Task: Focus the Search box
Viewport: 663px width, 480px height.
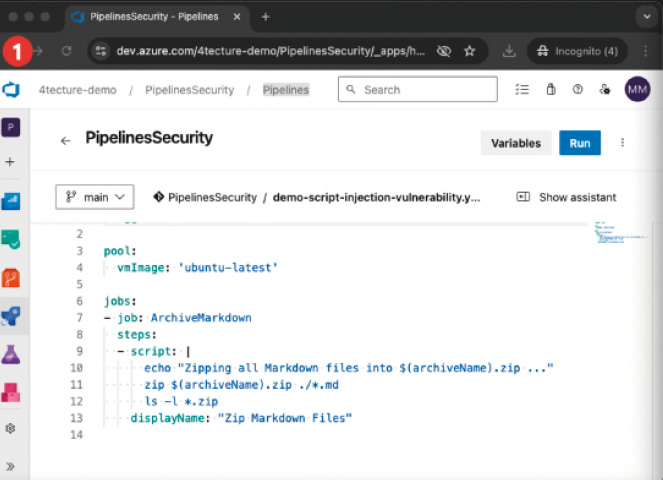Action: (x=418, y=89)
